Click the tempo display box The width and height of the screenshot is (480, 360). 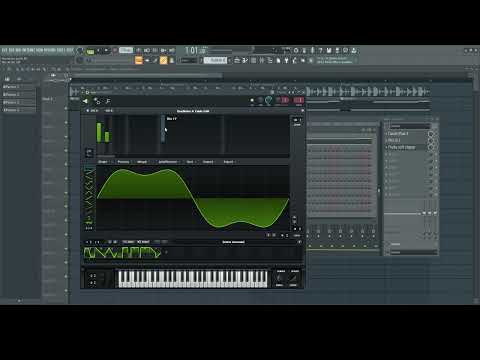(x=126, y=50)
